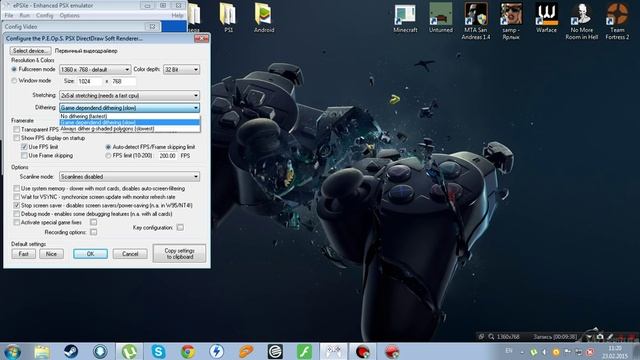Open the Recording options small button
Viewport: 640px width, 360px height.
click(x=93, y=232)
